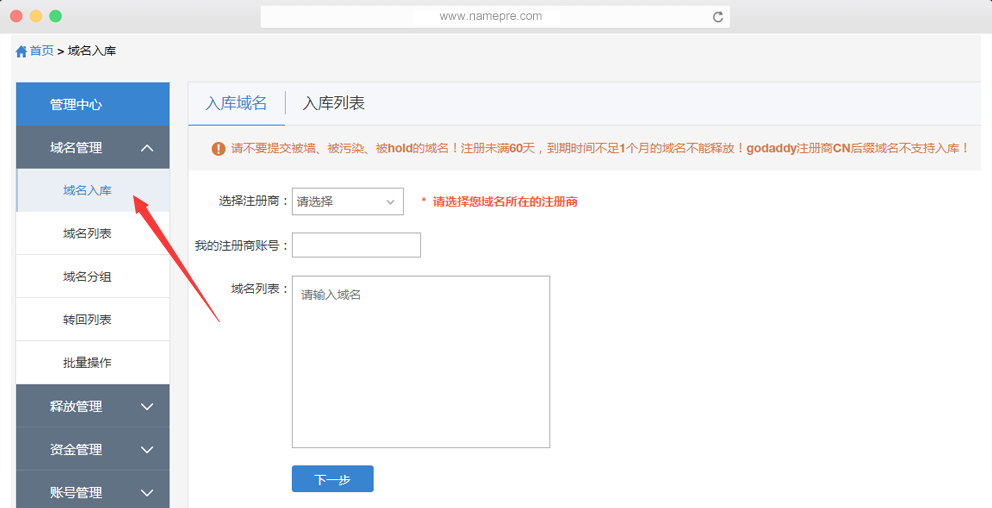Open the 选择注册商 dropdown

[347, 201]
